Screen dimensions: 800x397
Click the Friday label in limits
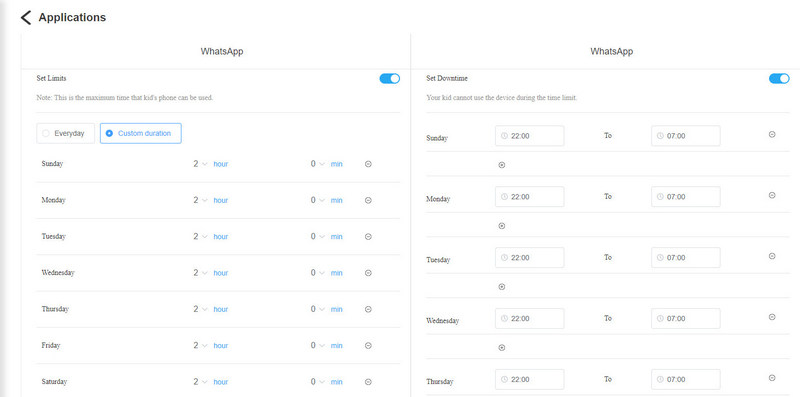(x=51, y=345)
